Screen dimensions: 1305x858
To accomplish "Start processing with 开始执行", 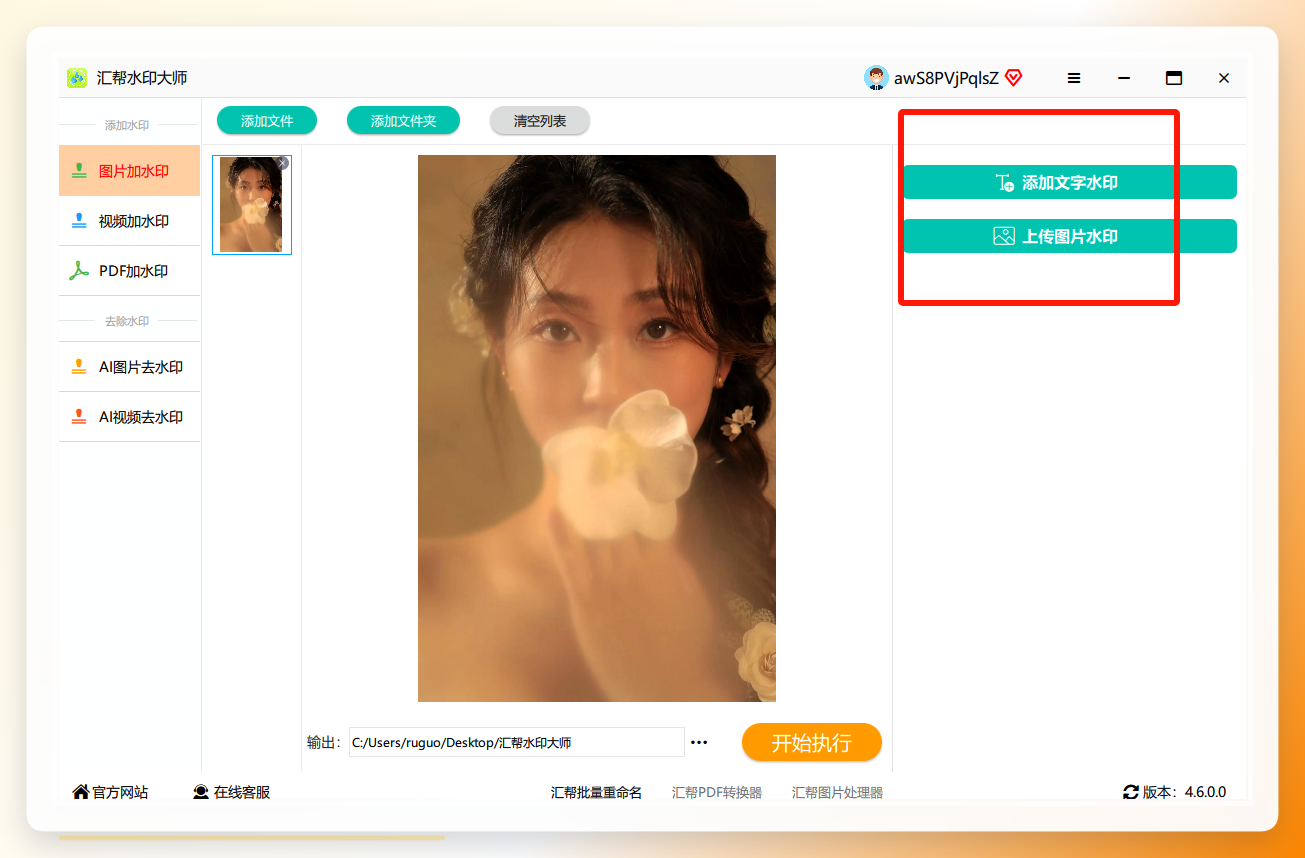I will click(x=812, y=742).
